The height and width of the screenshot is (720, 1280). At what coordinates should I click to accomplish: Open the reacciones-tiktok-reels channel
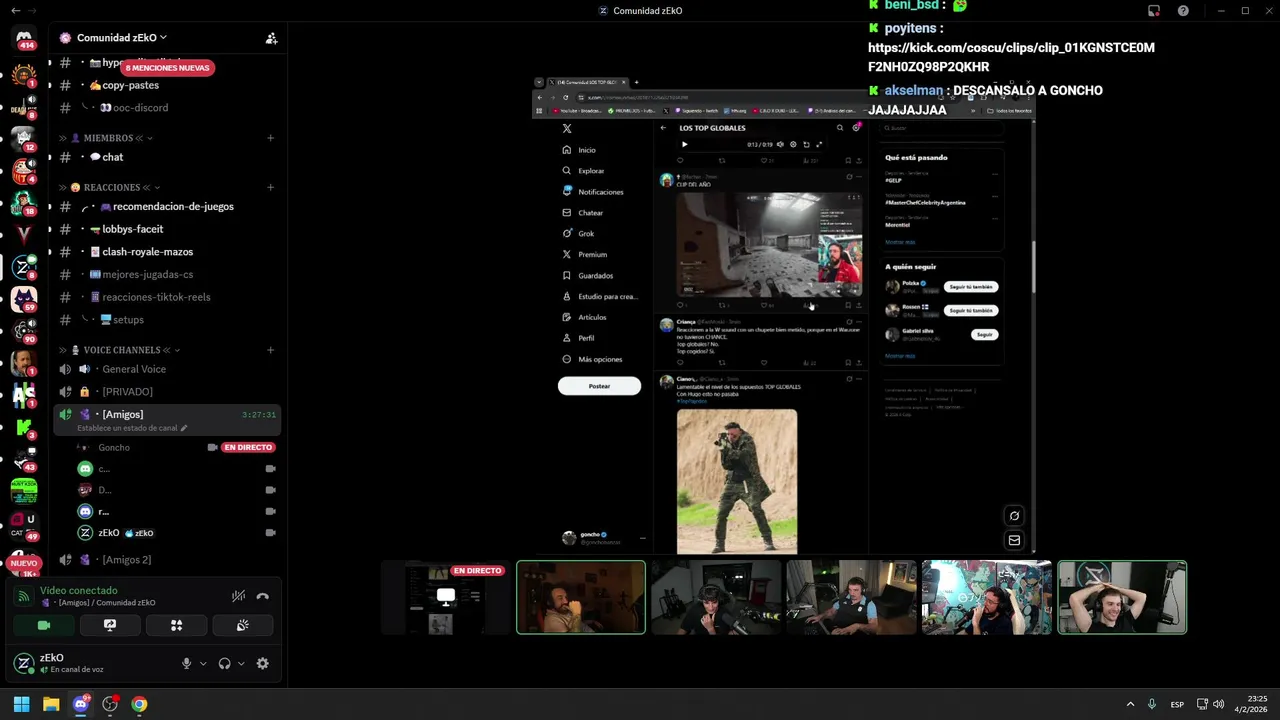tap(156, 297)
